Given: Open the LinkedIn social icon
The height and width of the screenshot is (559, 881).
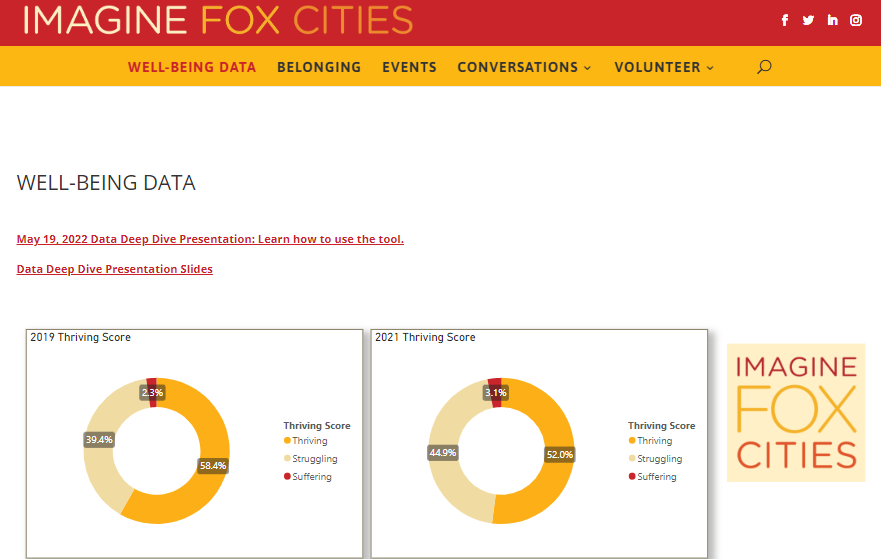Looking at the screenshot, I should [832, 20].
